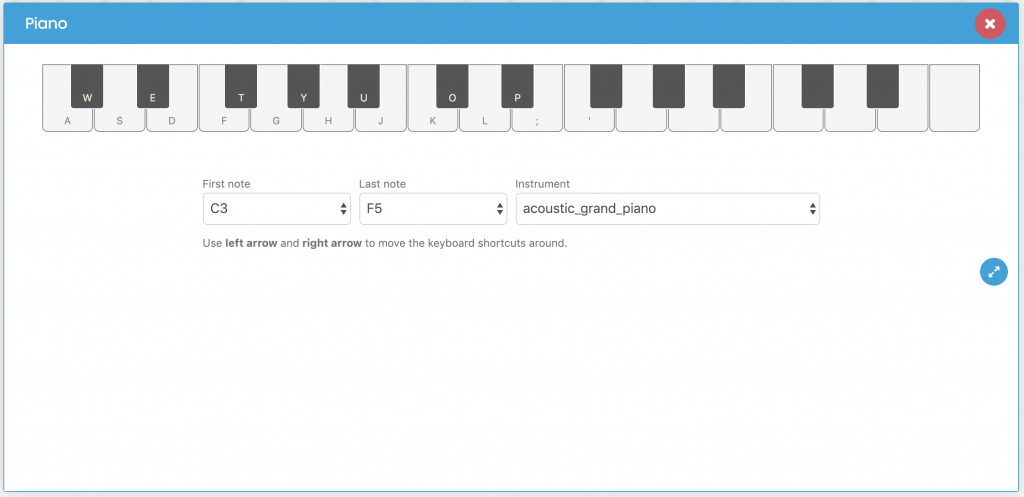Play the black piano key labeled P

click(x=518, y=86)
